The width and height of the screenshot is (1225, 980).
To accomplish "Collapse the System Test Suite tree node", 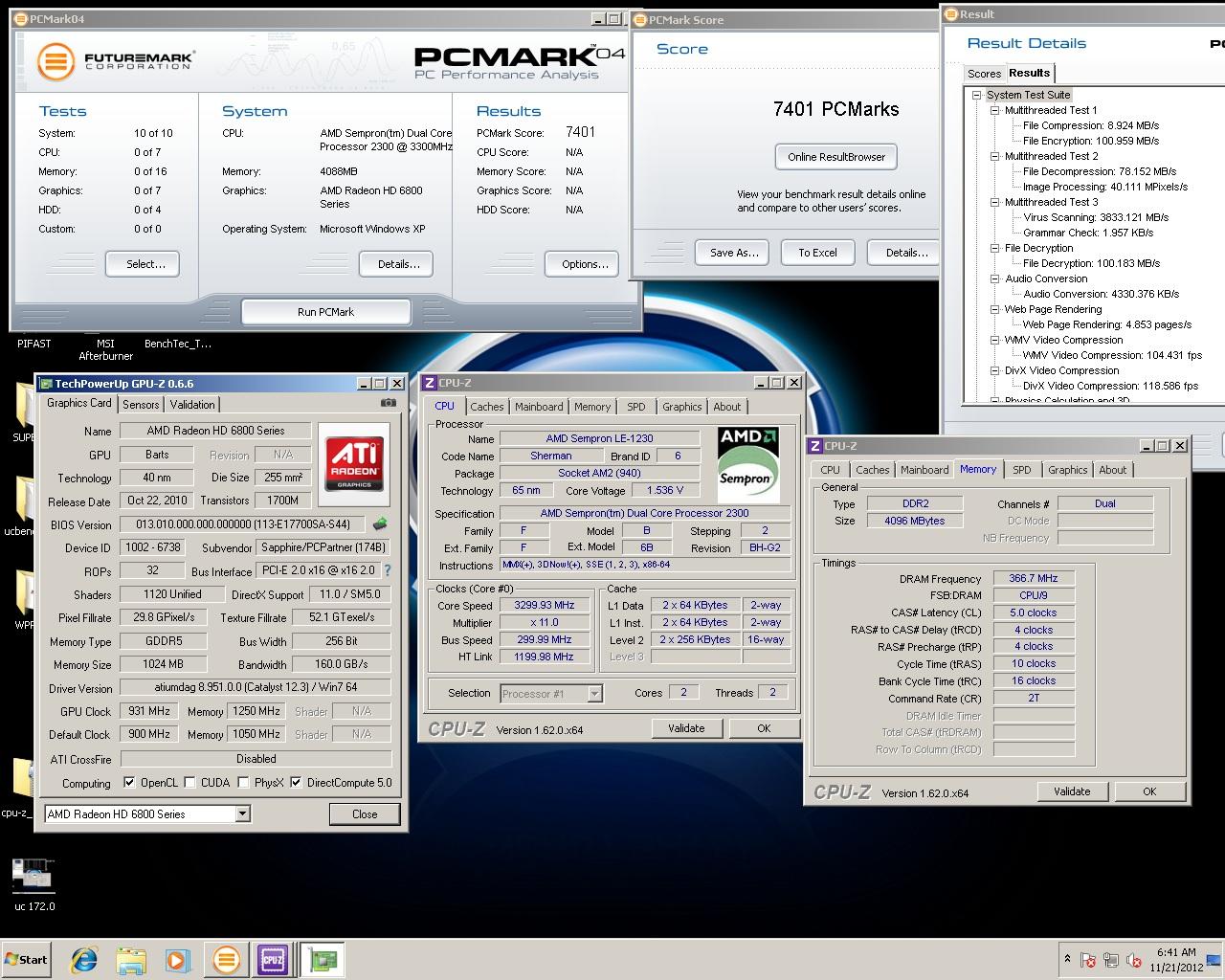I will coord(976,95).
